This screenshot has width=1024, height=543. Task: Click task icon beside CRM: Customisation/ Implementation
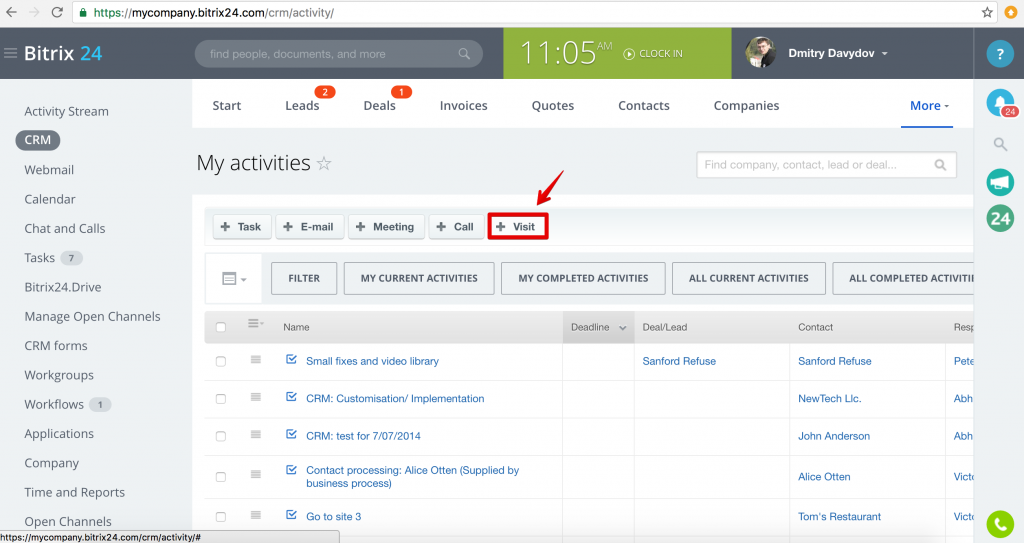pos(291,397)
